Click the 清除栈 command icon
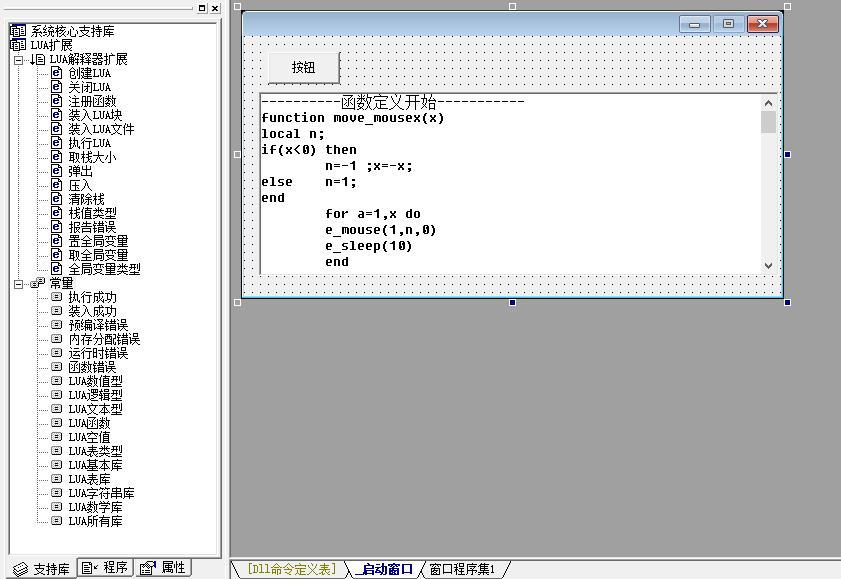 pyautogui.click(x=57, y=198)
